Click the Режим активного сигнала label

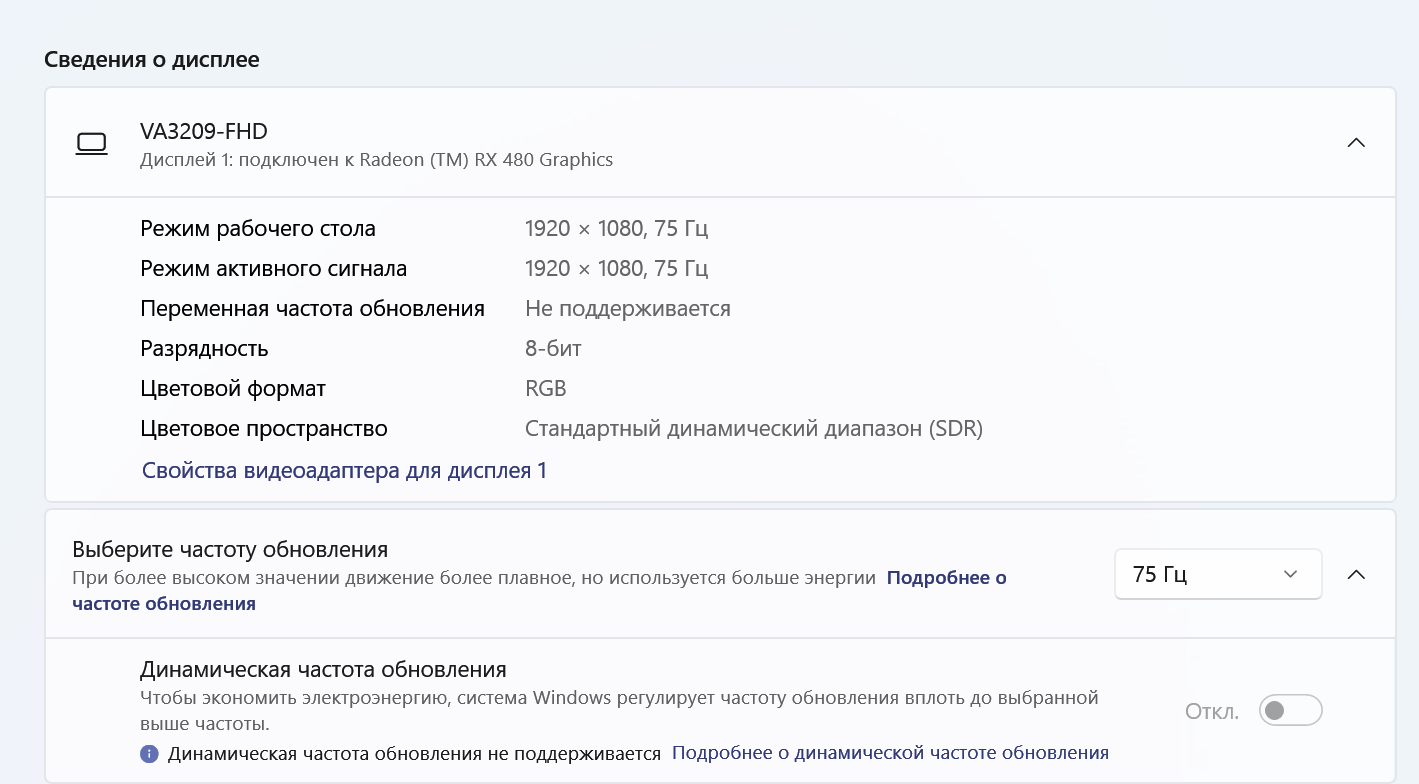274,269
